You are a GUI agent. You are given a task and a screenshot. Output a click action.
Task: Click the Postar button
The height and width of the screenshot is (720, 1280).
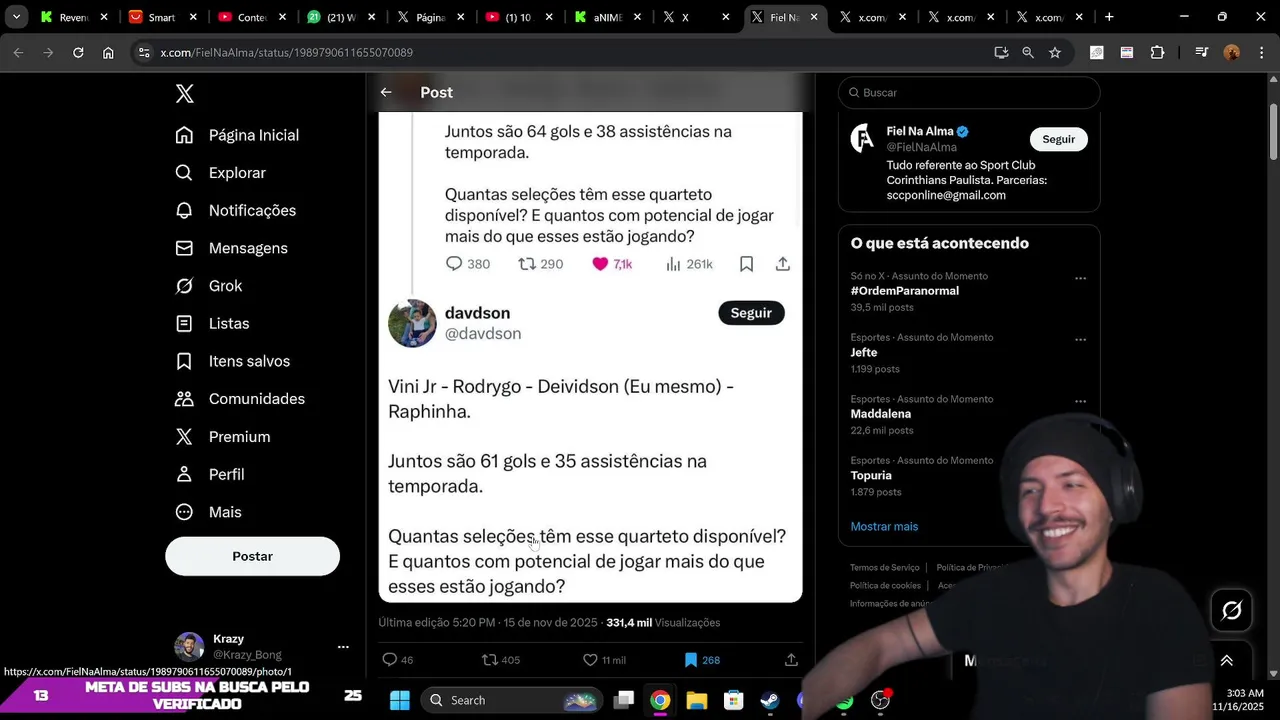(252, 556)
